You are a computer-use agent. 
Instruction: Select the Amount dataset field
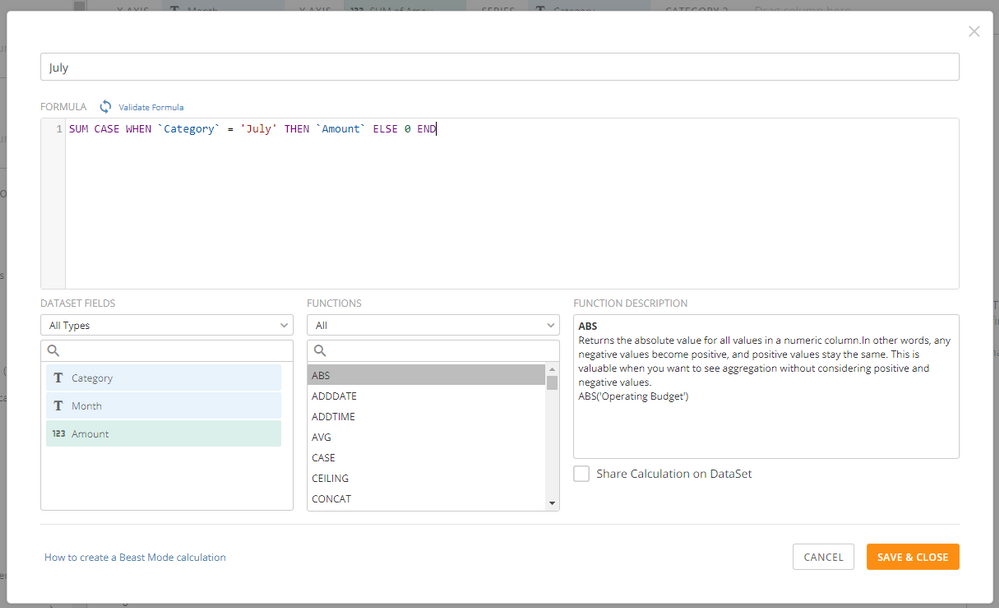pos(163,433)
